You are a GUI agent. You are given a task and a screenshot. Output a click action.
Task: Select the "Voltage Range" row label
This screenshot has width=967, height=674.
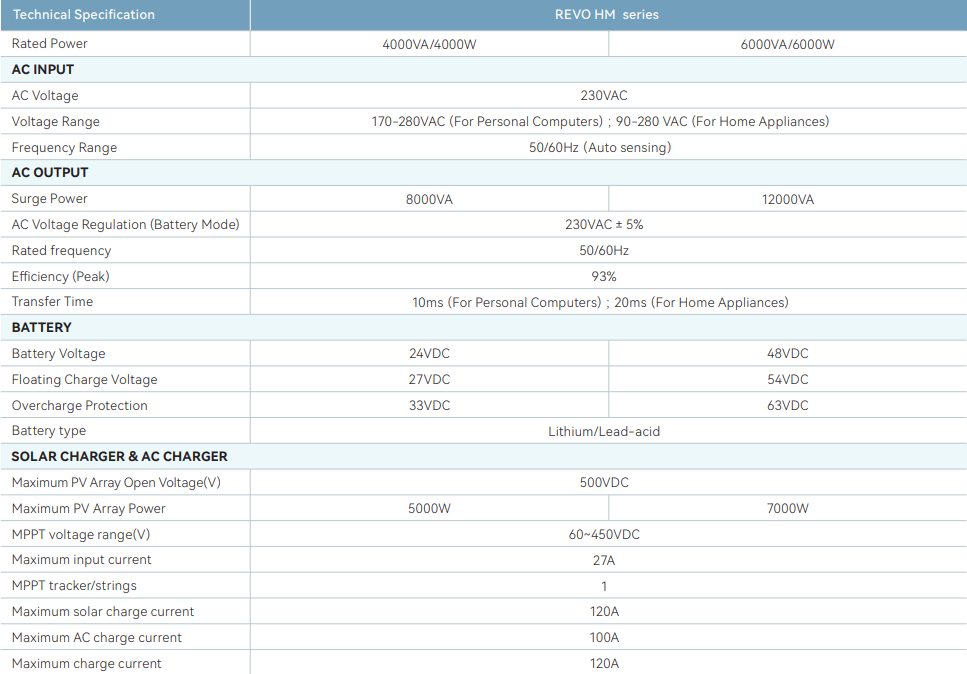56,121
